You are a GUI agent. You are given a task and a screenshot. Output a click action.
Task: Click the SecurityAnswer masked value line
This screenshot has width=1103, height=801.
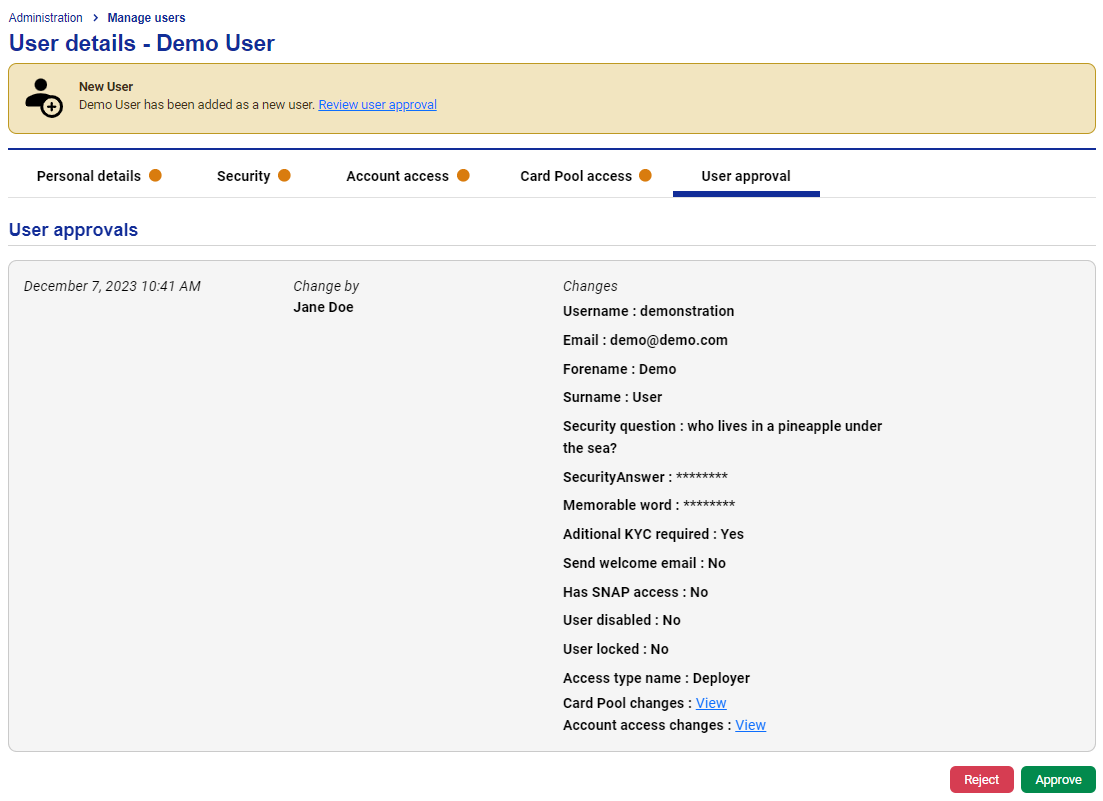point(645,477)
